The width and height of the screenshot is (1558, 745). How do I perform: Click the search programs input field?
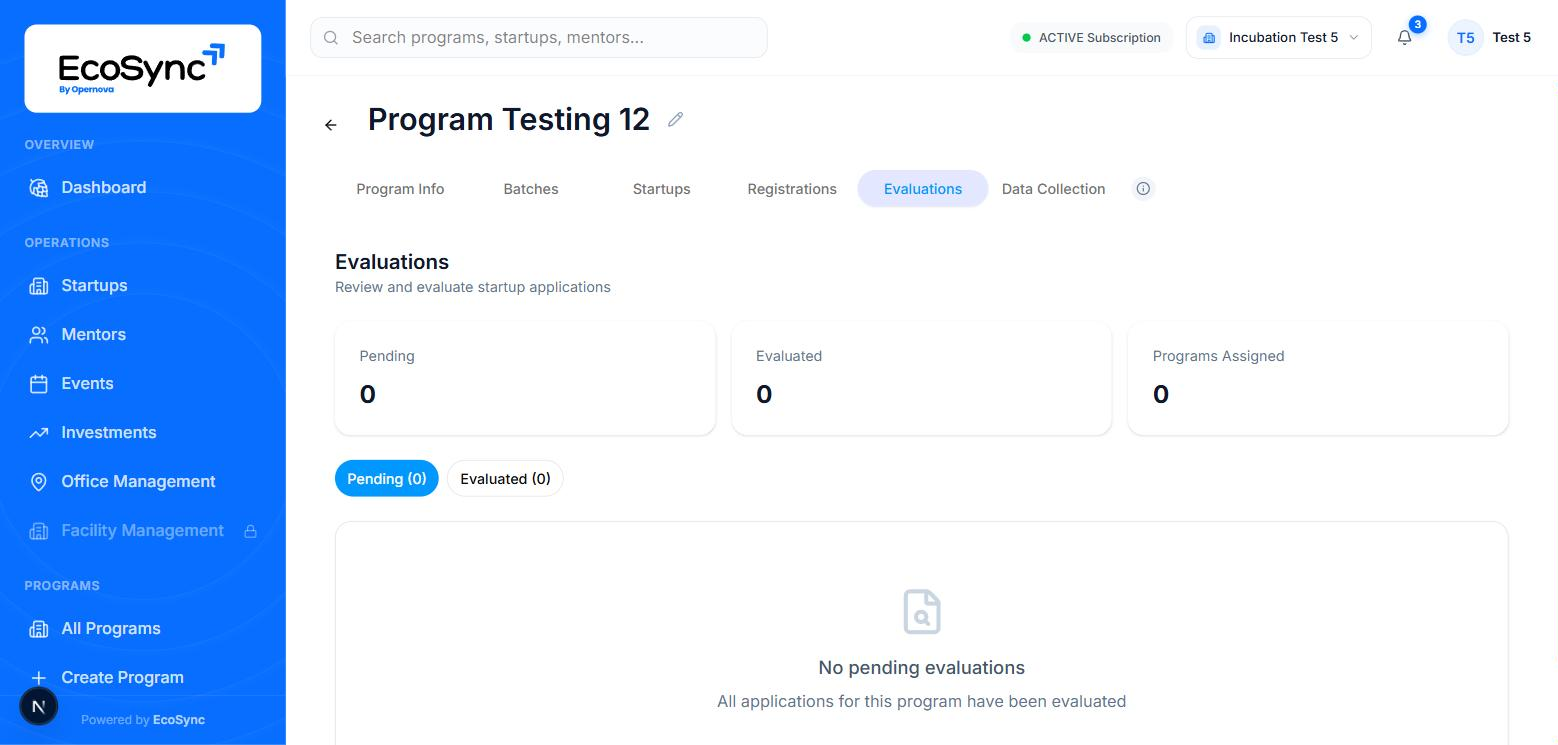coord(539,38)
